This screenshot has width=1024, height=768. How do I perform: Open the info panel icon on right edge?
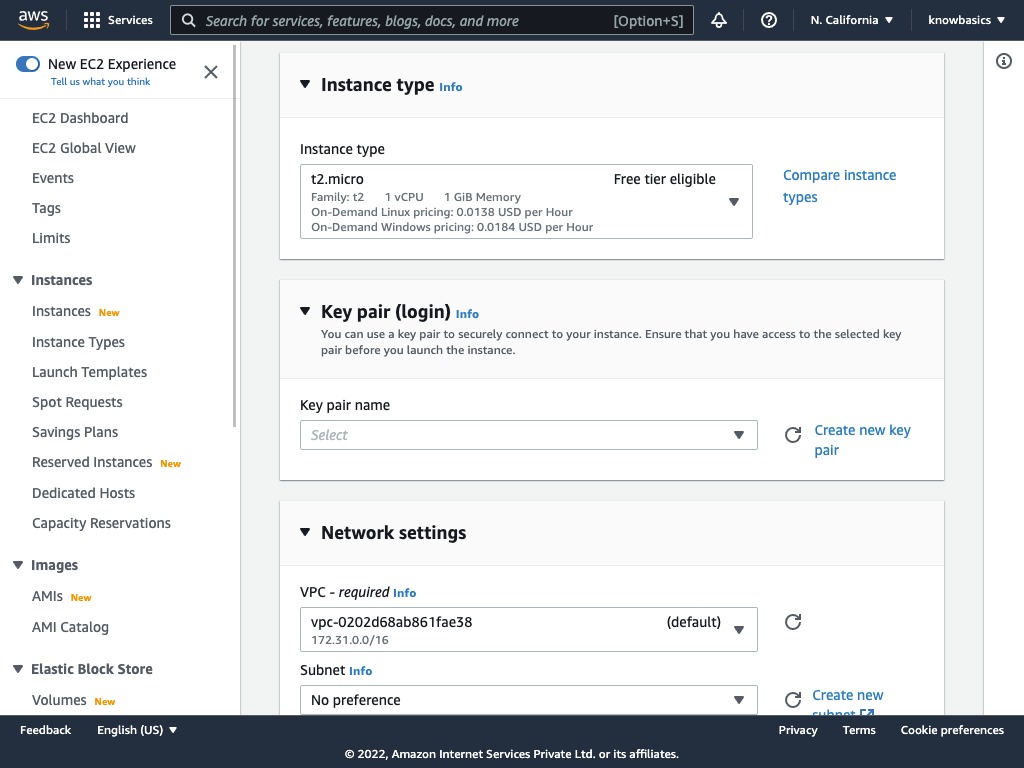pos(1004,61)
